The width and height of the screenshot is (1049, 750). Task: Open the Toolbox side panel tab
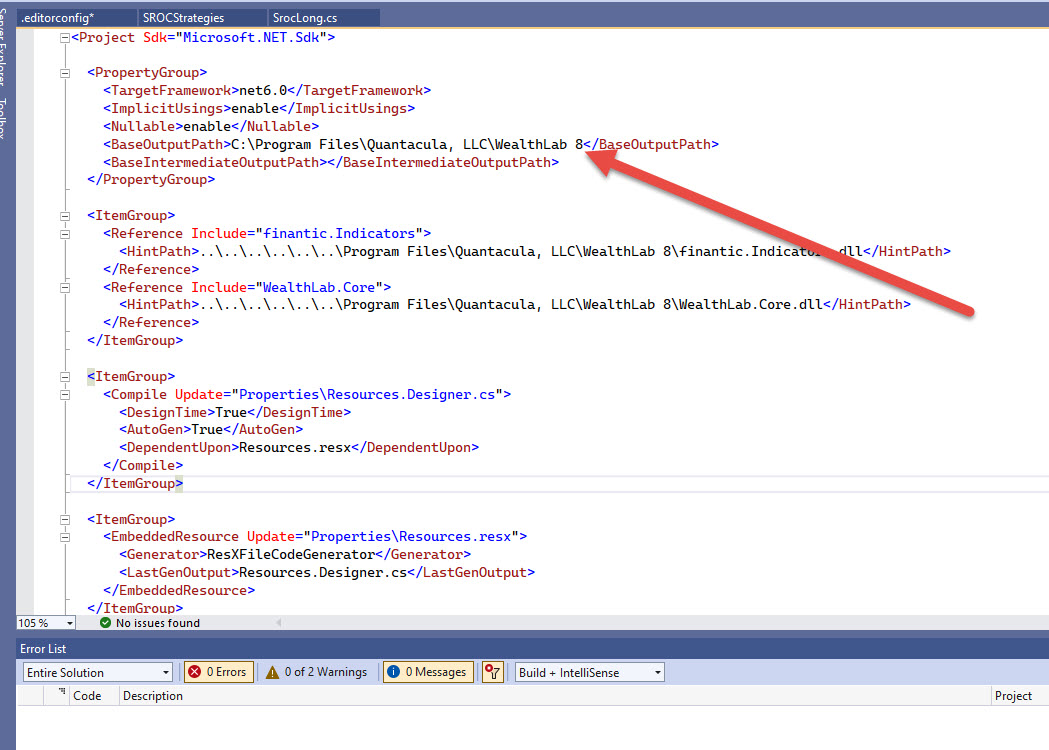(7, 118)
